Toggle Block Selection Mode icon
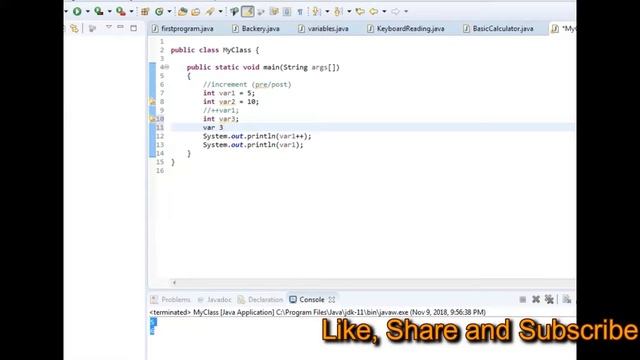The width and height of the screenshot is (640, 360). tap(274, 11)
